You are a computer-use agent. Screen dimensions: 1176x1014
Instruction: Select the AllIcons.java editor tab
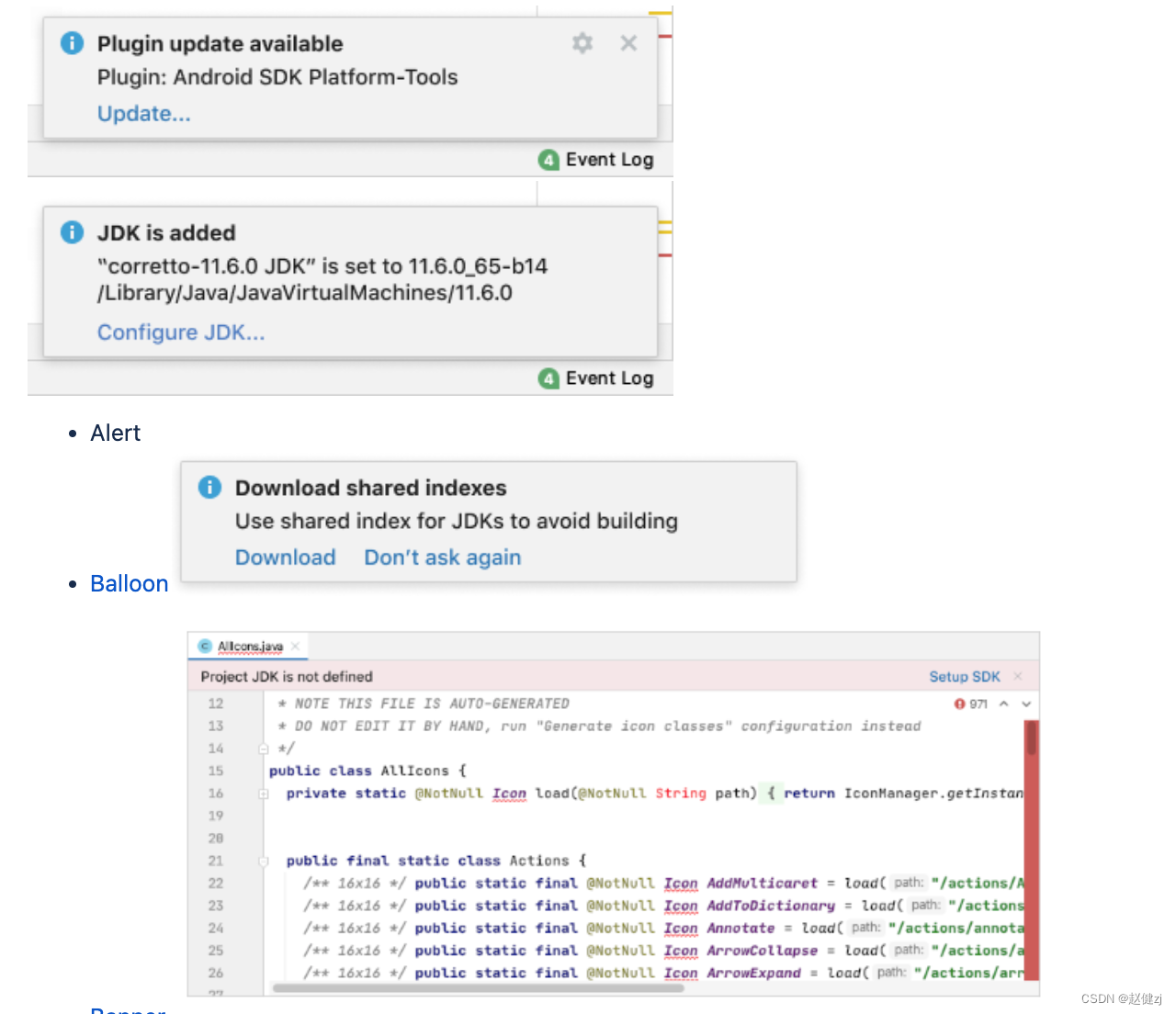click(x=249, y=647)
